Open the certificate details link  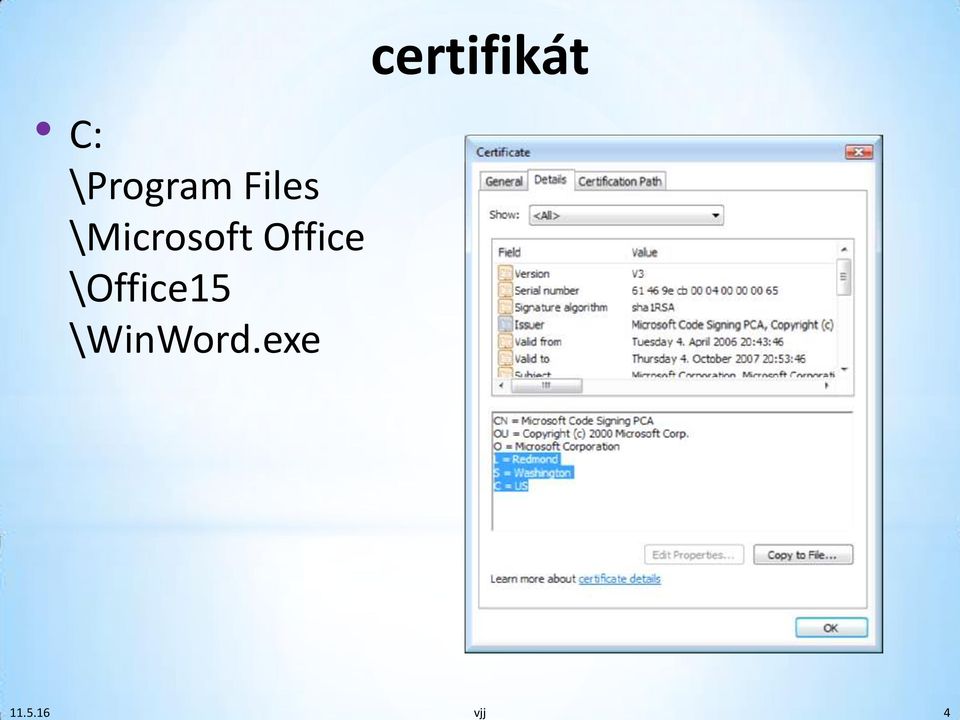pyautogui.click(x=620, y=579)
